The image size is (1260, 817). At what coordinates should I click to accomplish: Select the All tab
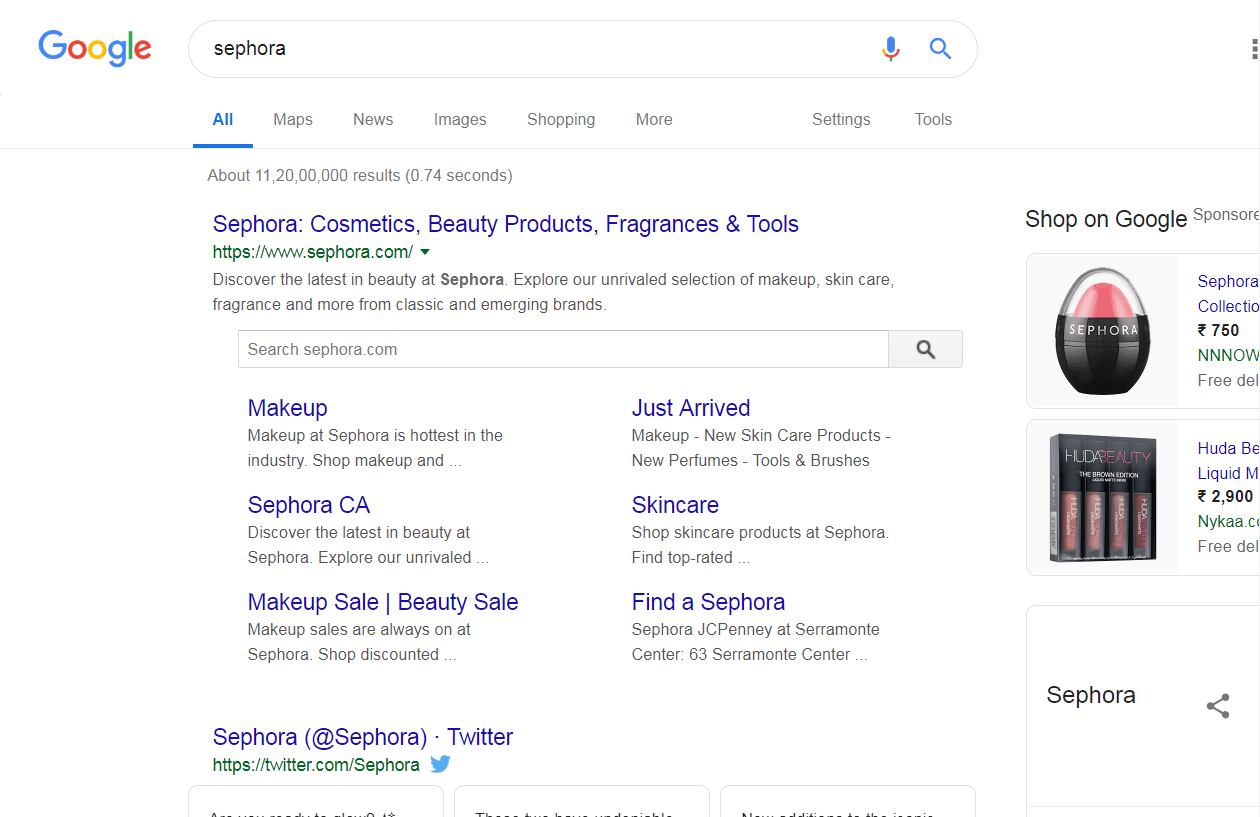tap(223, 119)
